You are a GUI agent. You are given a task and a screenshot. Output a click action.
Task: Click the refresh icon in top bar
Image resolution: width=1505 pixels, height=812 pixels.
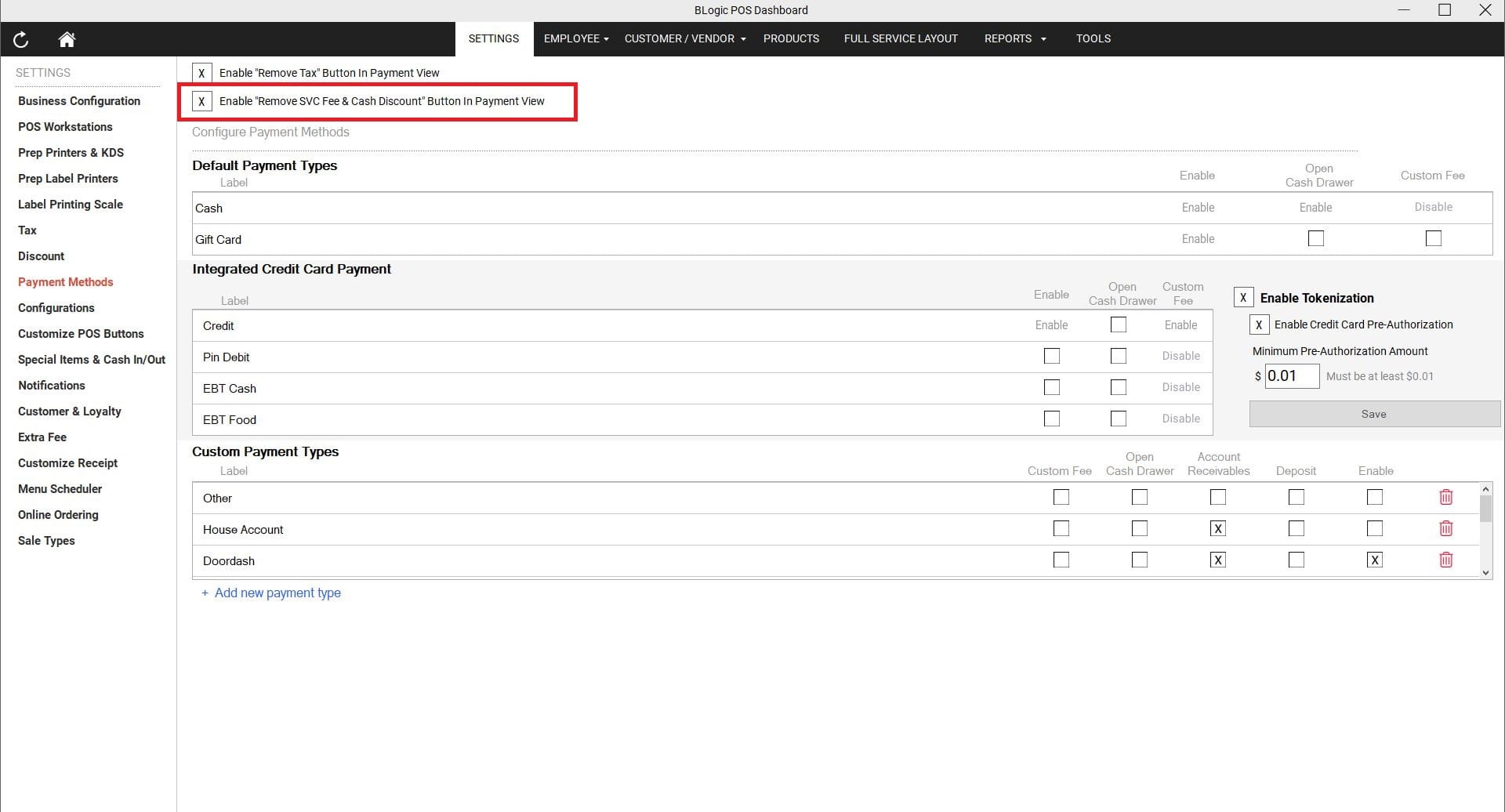click(21, 39)
